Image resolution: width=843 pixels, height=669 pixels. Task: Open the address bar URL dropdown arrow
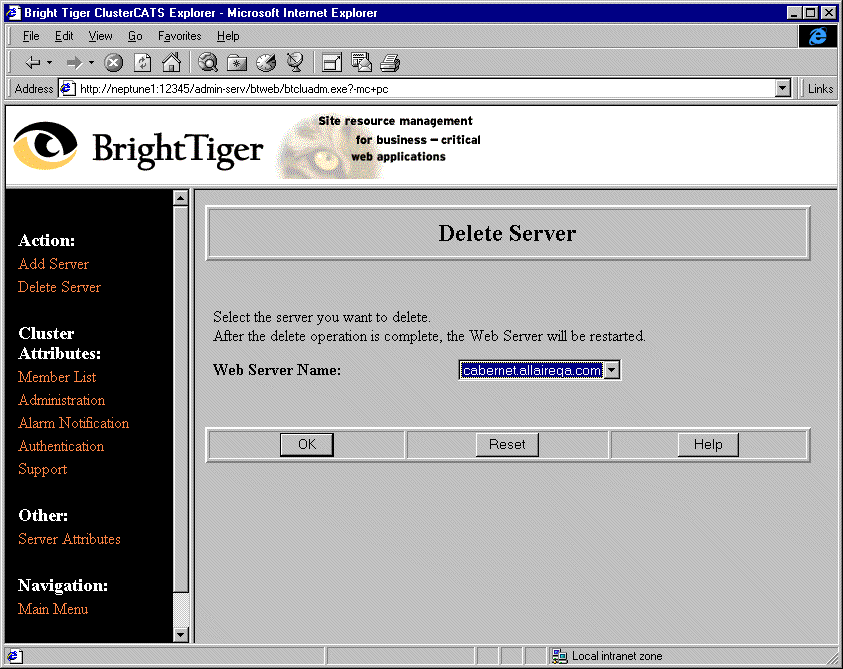tap(783, 89)
